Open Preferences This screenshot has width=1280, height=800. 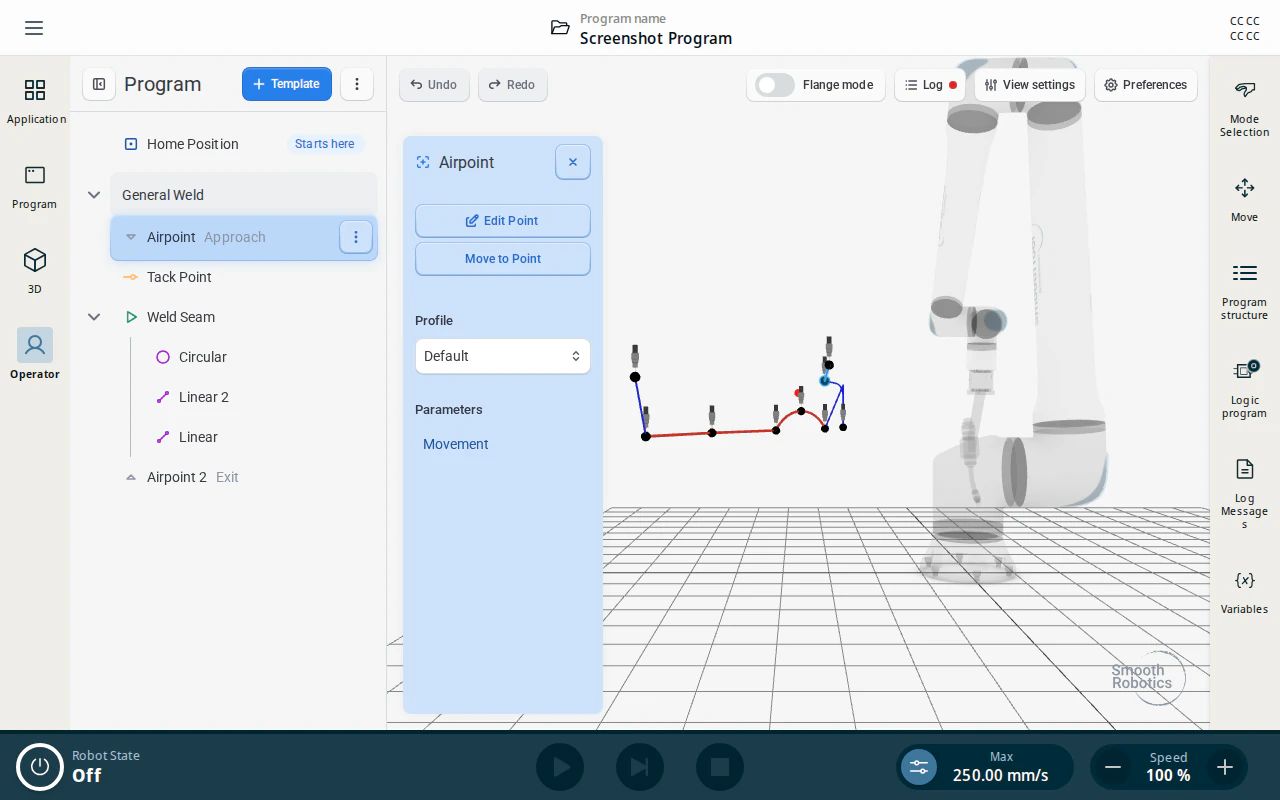(1146, 85)
